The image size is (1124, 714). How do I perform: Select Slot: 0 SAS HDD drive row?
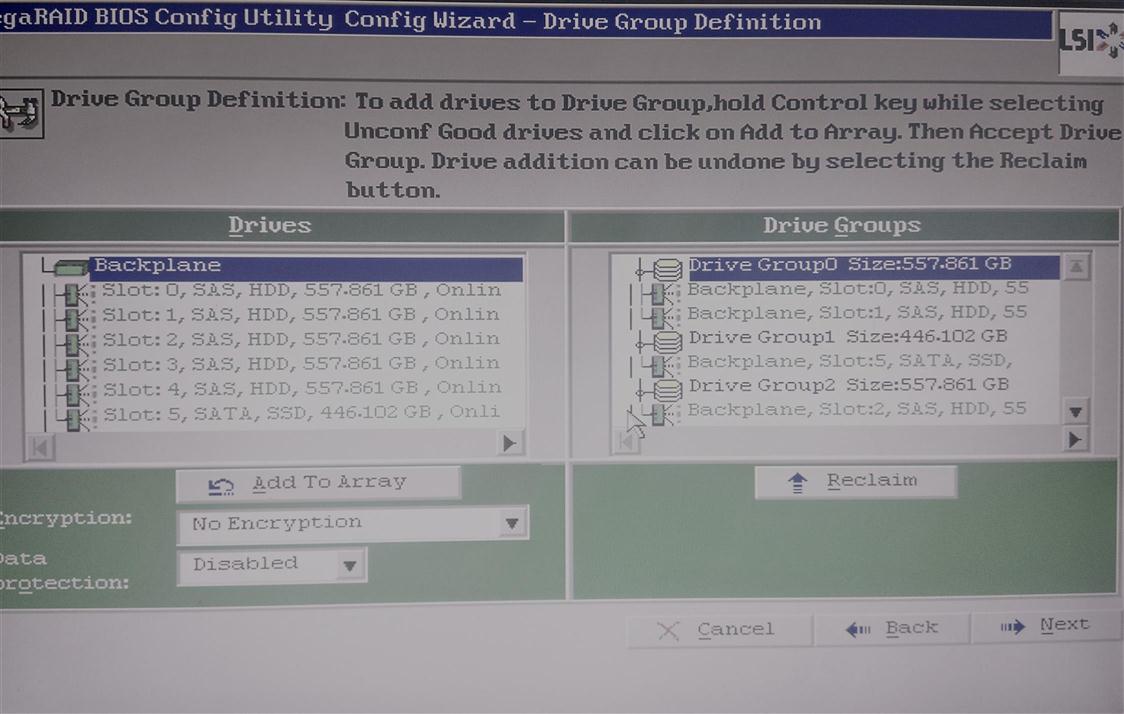click(x=301, y=290)
